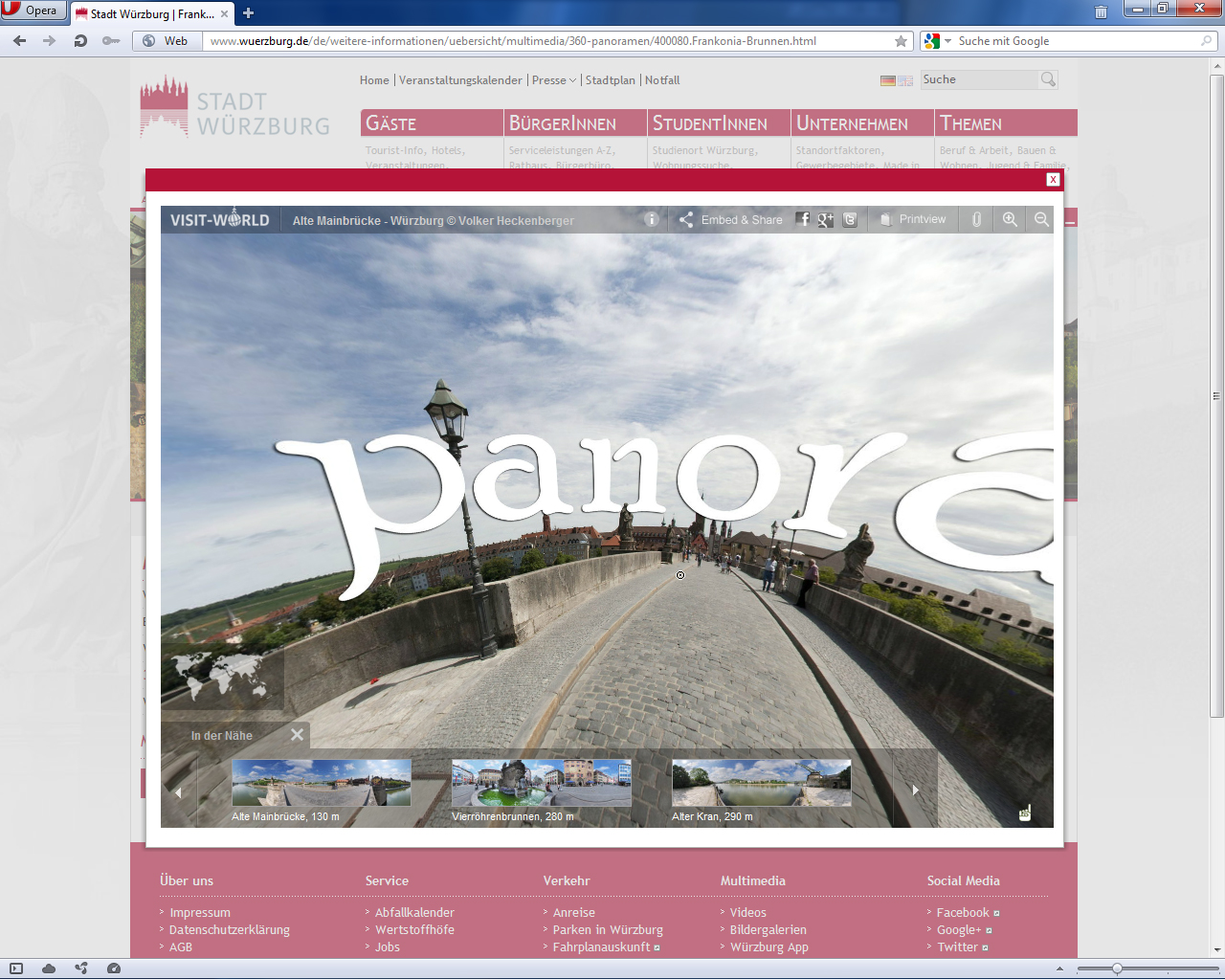Share the panorama on Google Plus
The image size is (1225, 980).
[825, 219]
